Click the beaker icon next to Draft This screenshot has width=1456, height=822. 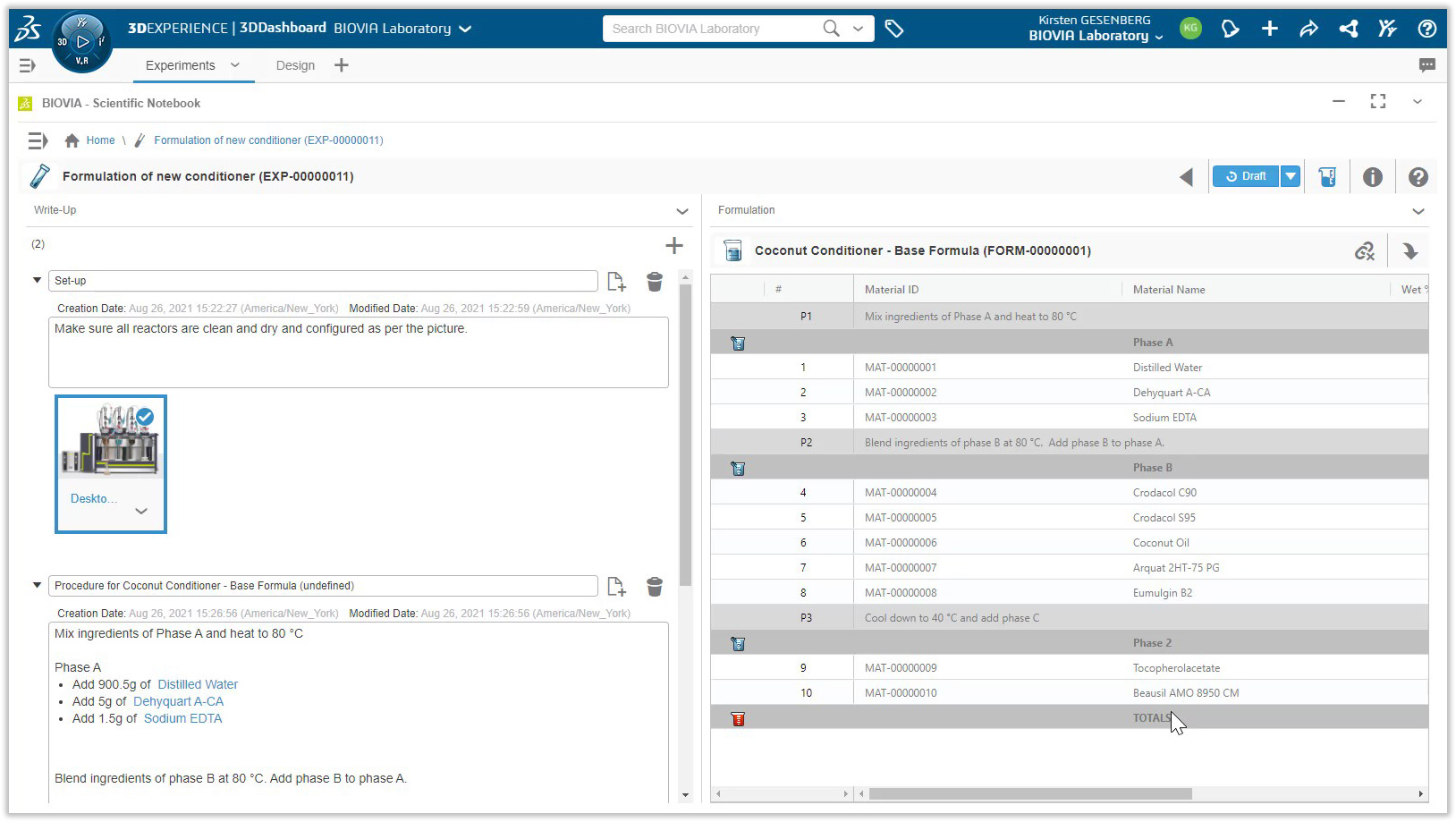1327,177
